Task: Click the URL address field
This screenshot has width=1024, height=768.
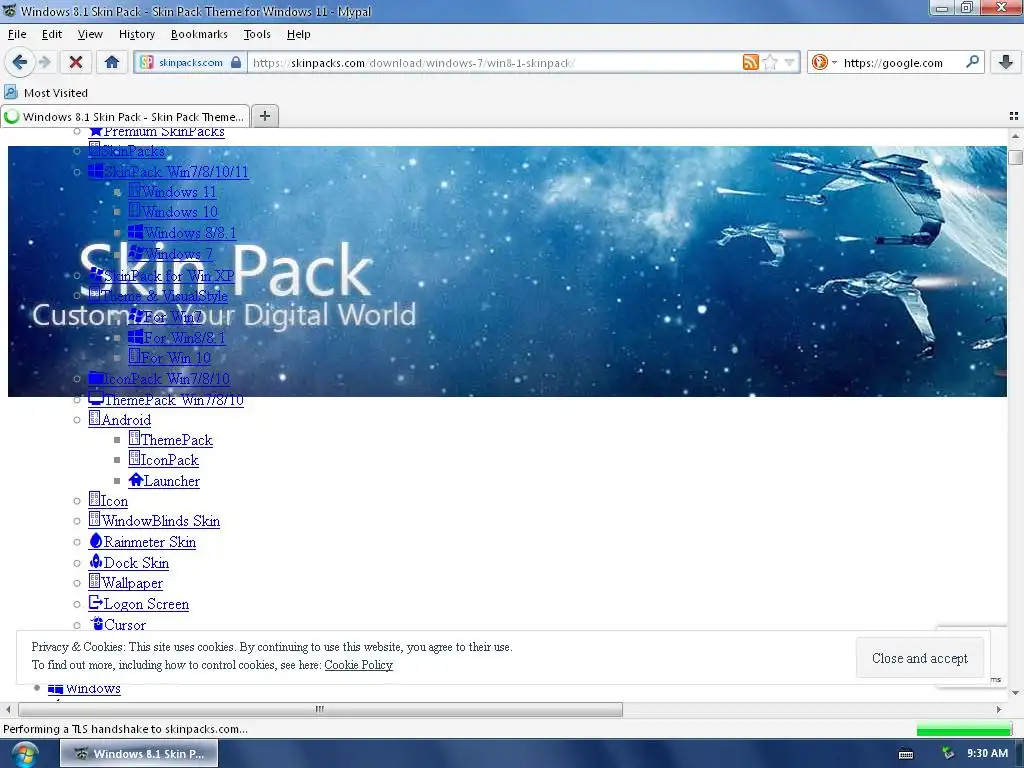Action: (493, 63)
